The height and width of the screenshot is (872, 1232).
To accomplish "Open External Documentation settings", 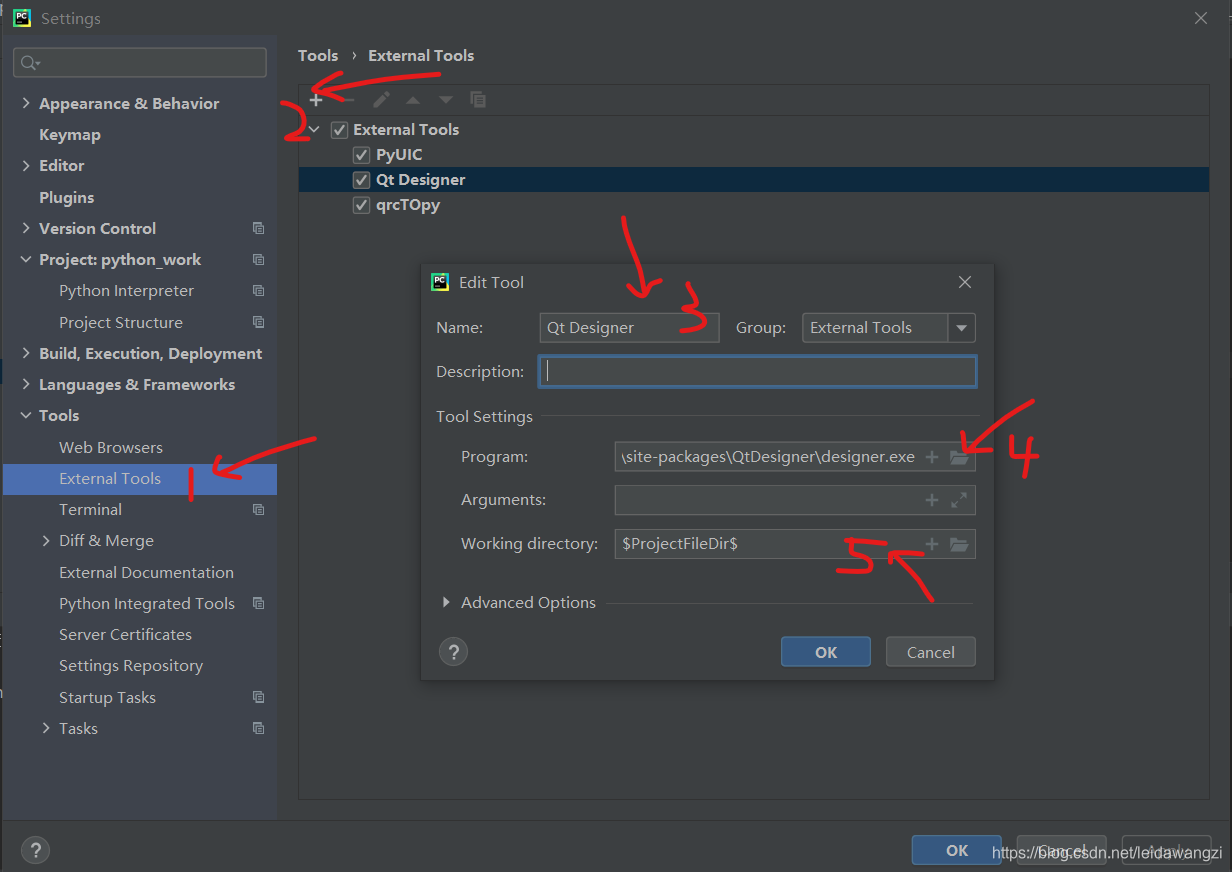I will [x=146, y=572].
